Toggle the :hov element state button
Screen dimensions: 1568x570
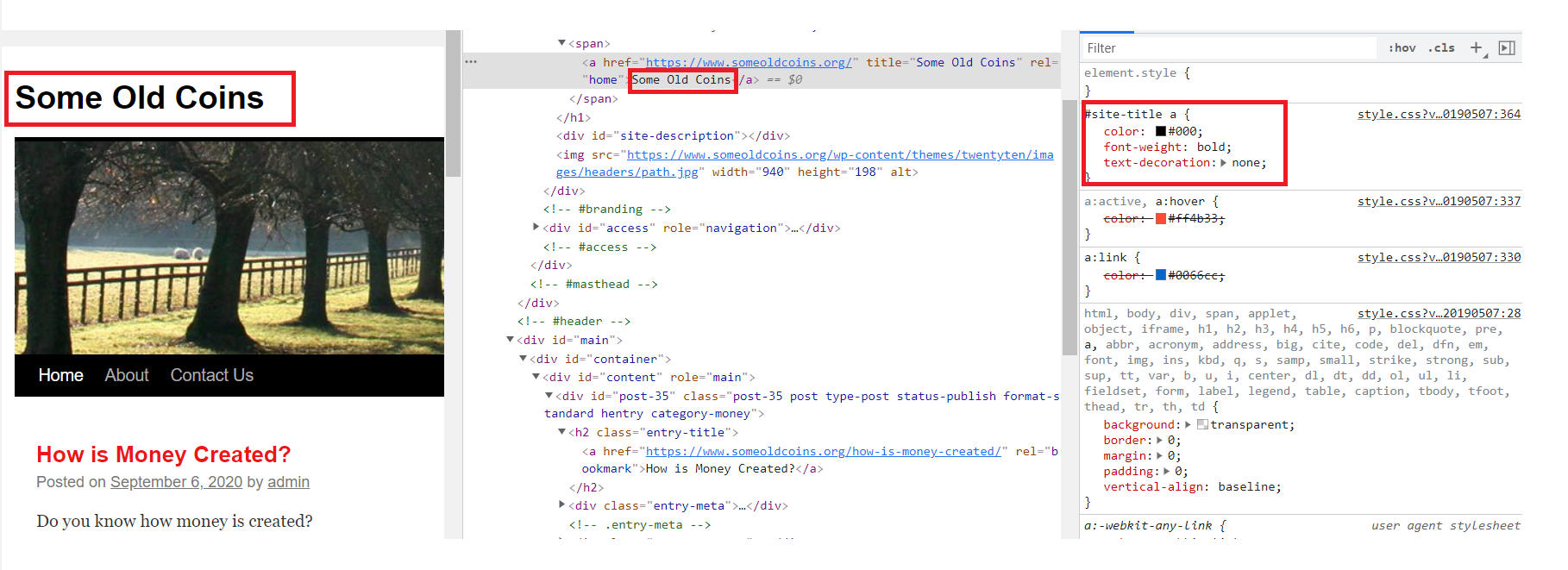coord(1402,48)
